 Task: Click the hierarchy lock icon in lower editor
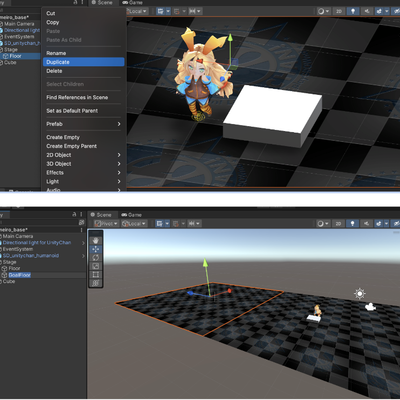pyautogui.click(x=74, y=215)
